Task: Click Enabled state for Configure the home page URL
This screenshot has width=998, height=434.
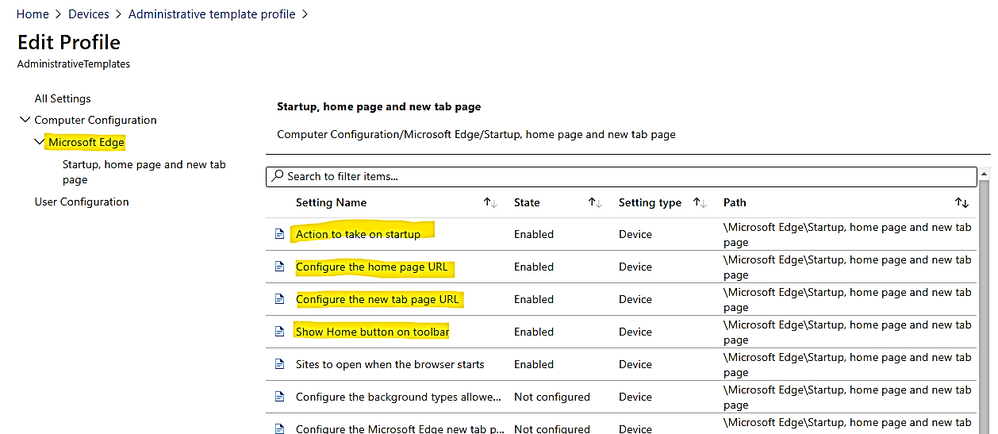Action: click(533, 267)
